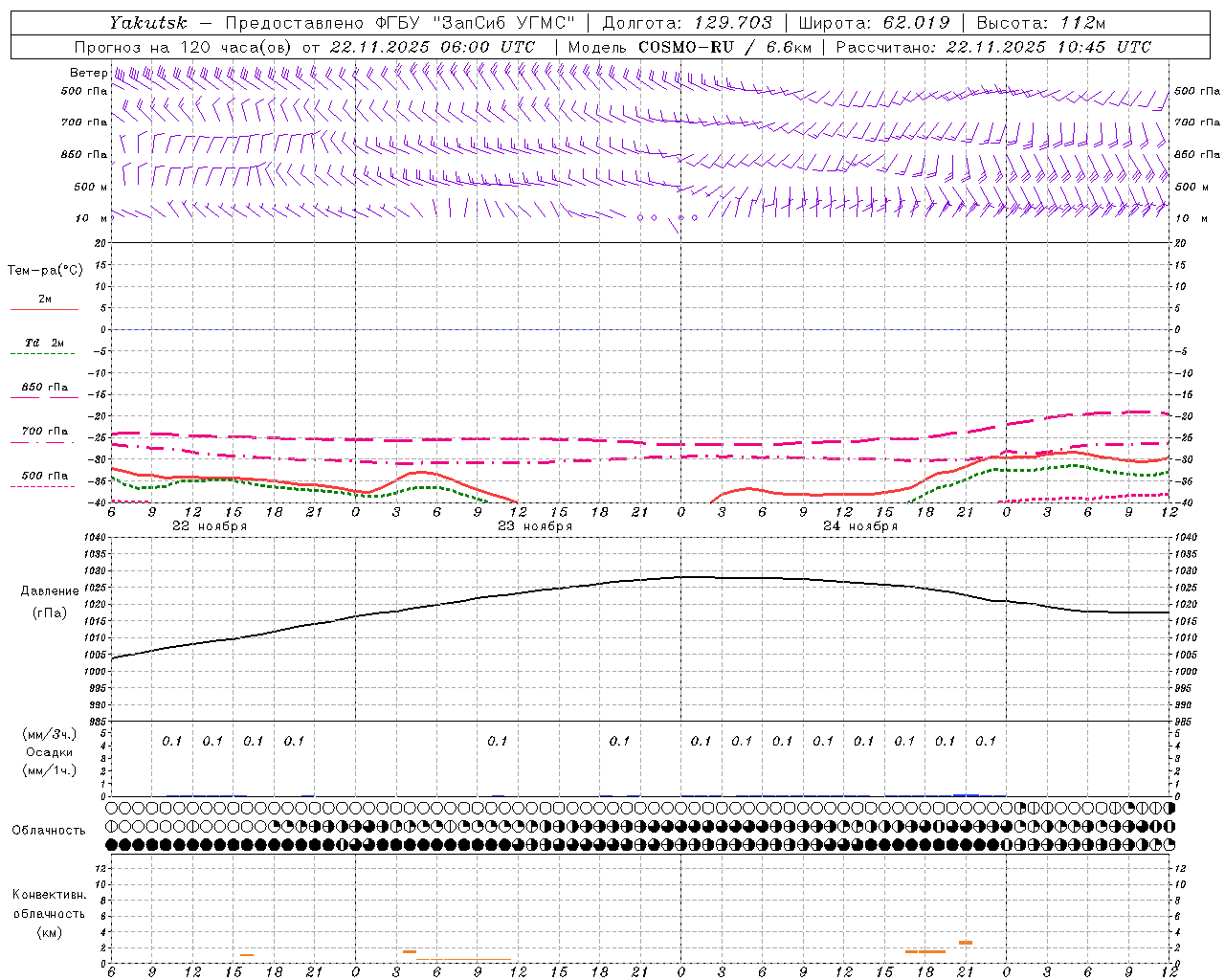Click the '(мм/3ч.)' precipitation unit label
This screenshot has width=1225, height=980.
[50, 734]
